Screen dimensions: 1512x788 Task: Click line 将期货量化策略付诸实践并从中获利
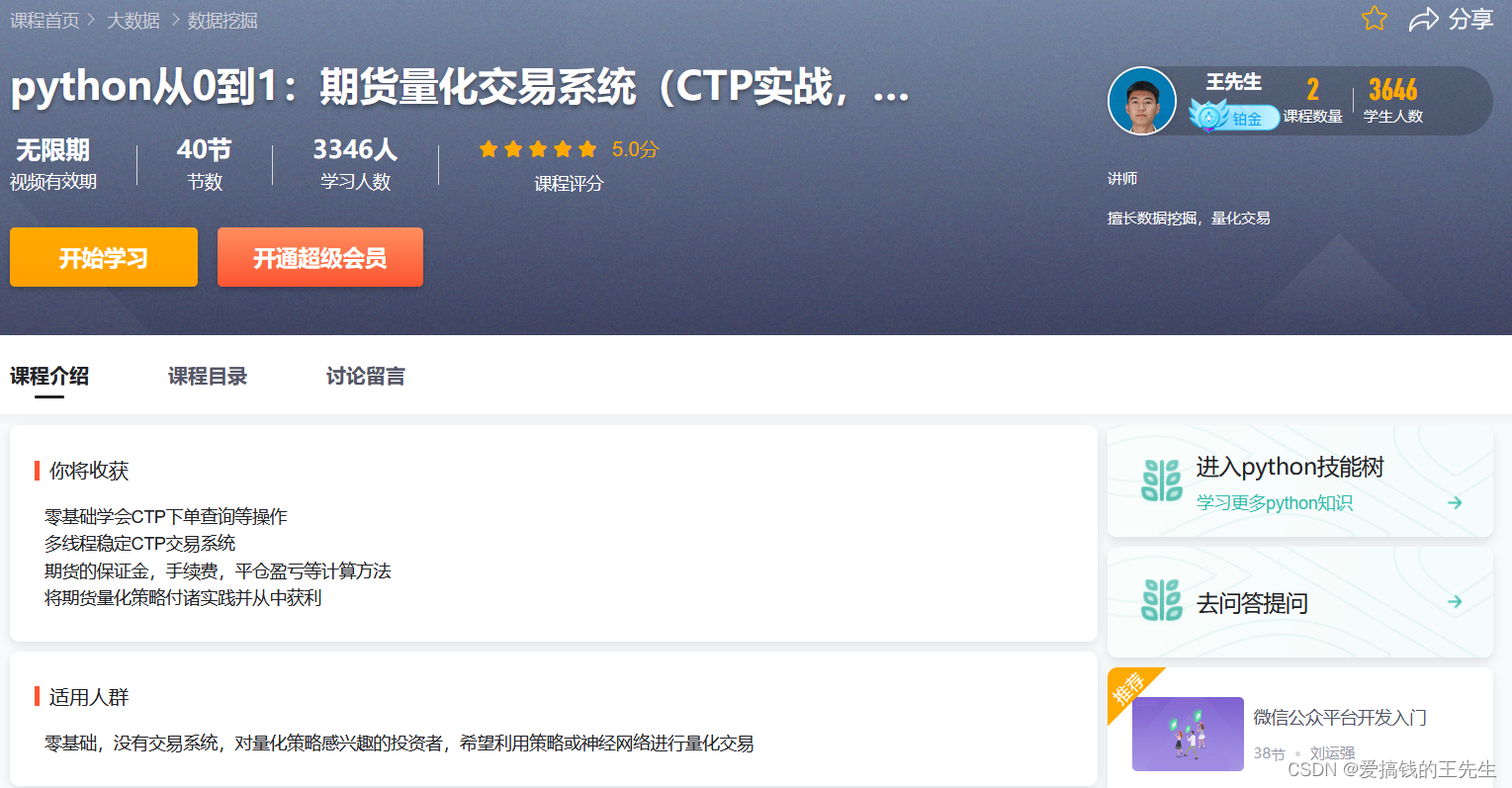(183, 597)
